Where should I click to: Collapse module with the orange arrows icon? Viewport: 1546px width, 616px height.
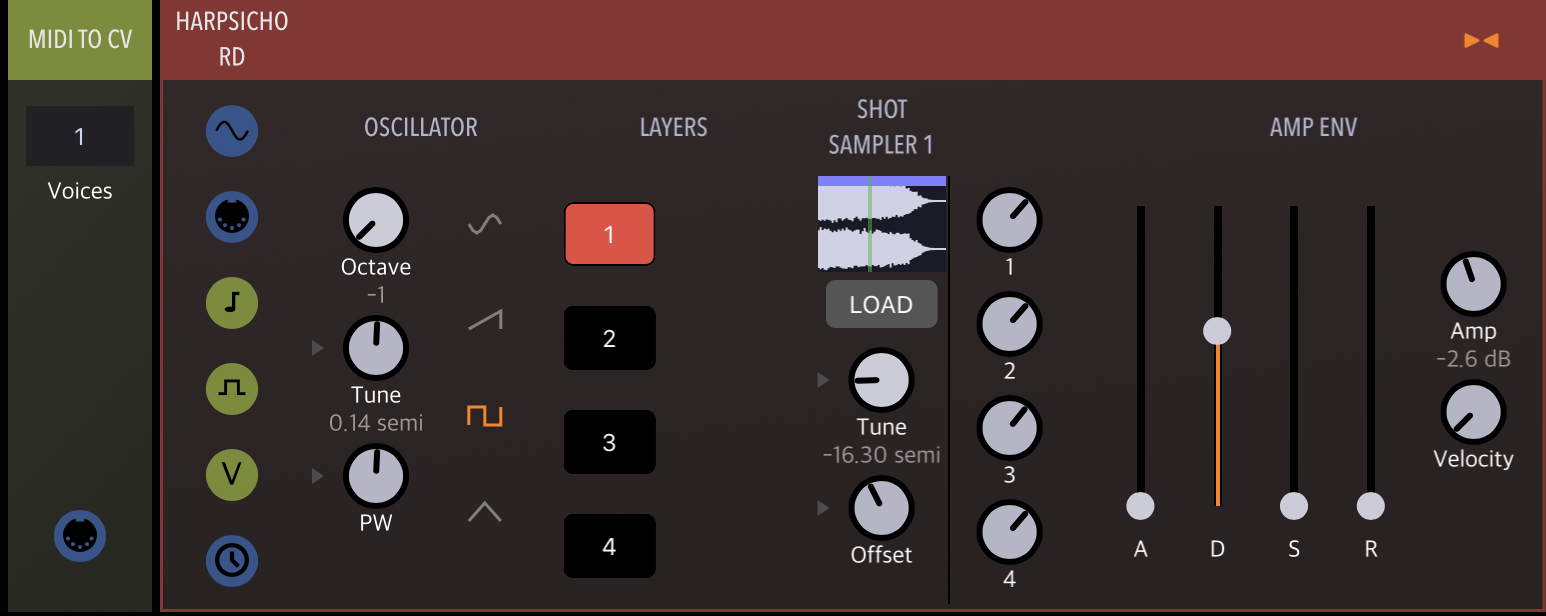1481,40
